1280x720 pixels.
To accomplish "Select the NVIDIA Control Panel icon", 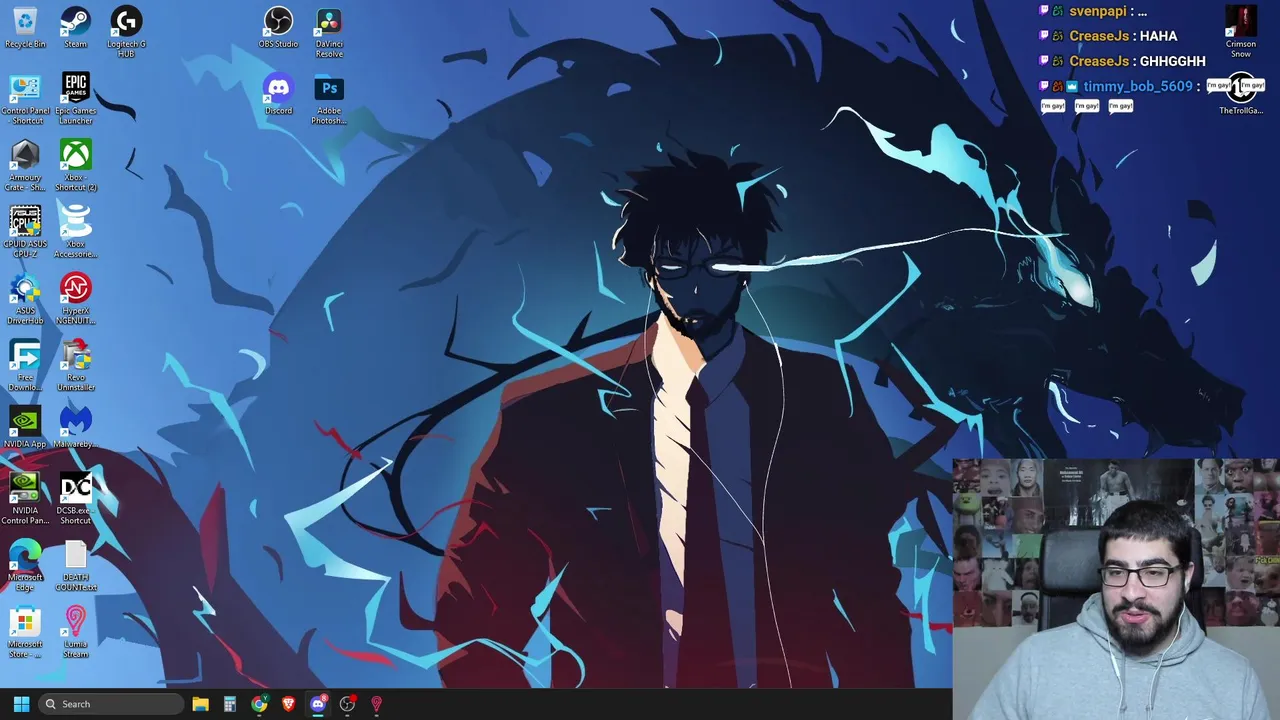I will click(25, 499).
